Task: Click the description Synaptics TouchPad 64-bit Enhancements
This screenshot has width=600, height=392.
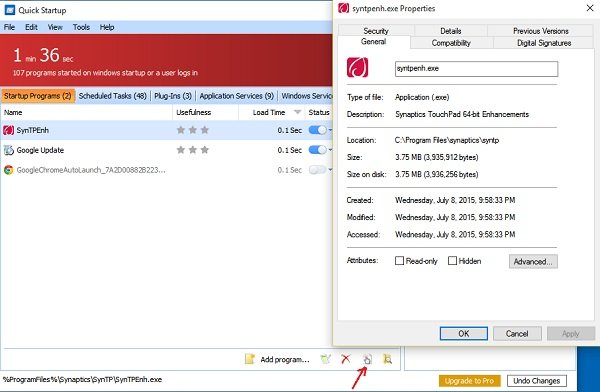Action: point(462,114)
